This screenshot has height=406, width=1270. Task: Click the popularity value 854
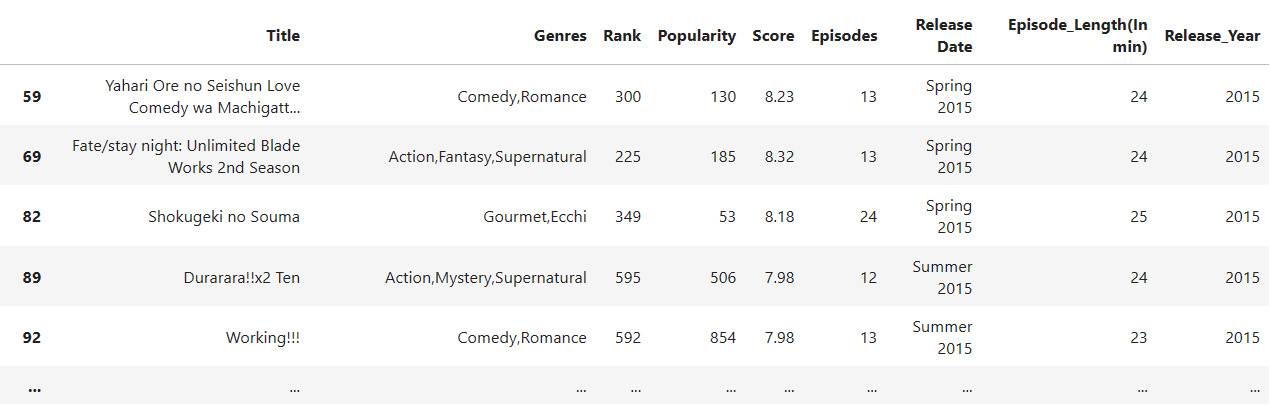(x=720, y=337)
